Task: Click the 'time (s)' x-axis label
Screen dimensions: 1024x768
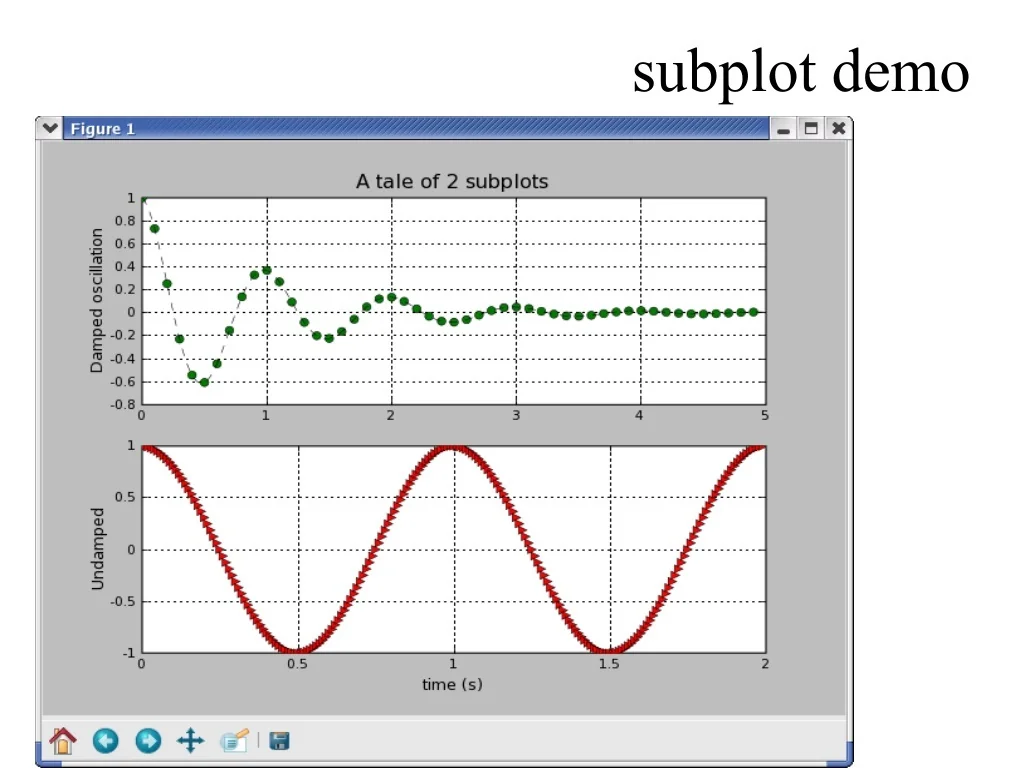Action: 452,684
